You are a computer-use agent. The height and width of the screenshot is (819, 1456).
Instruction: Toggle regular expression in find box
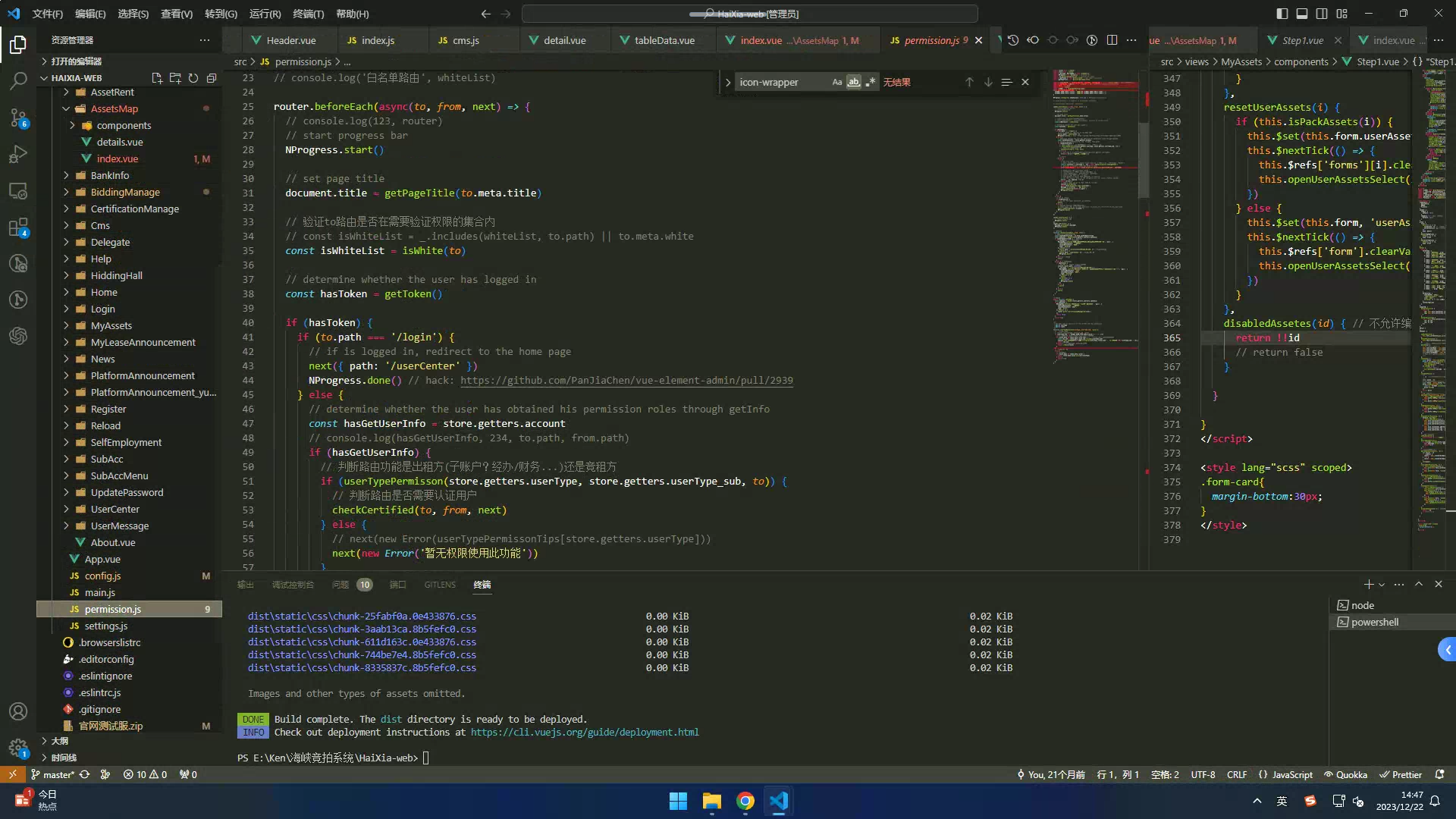point(871,82)
